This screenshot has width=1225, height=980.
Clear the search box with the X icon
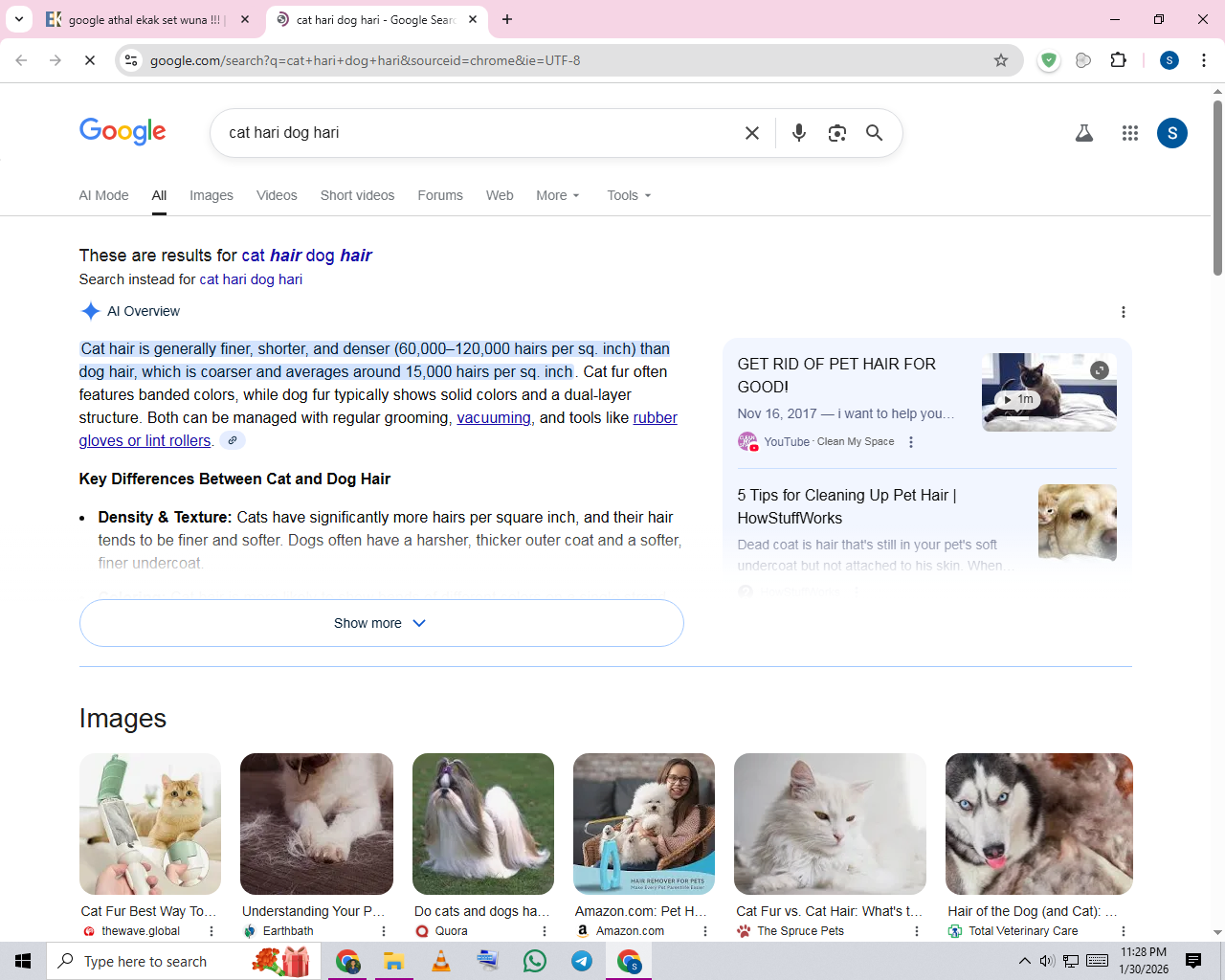[752, 133]
